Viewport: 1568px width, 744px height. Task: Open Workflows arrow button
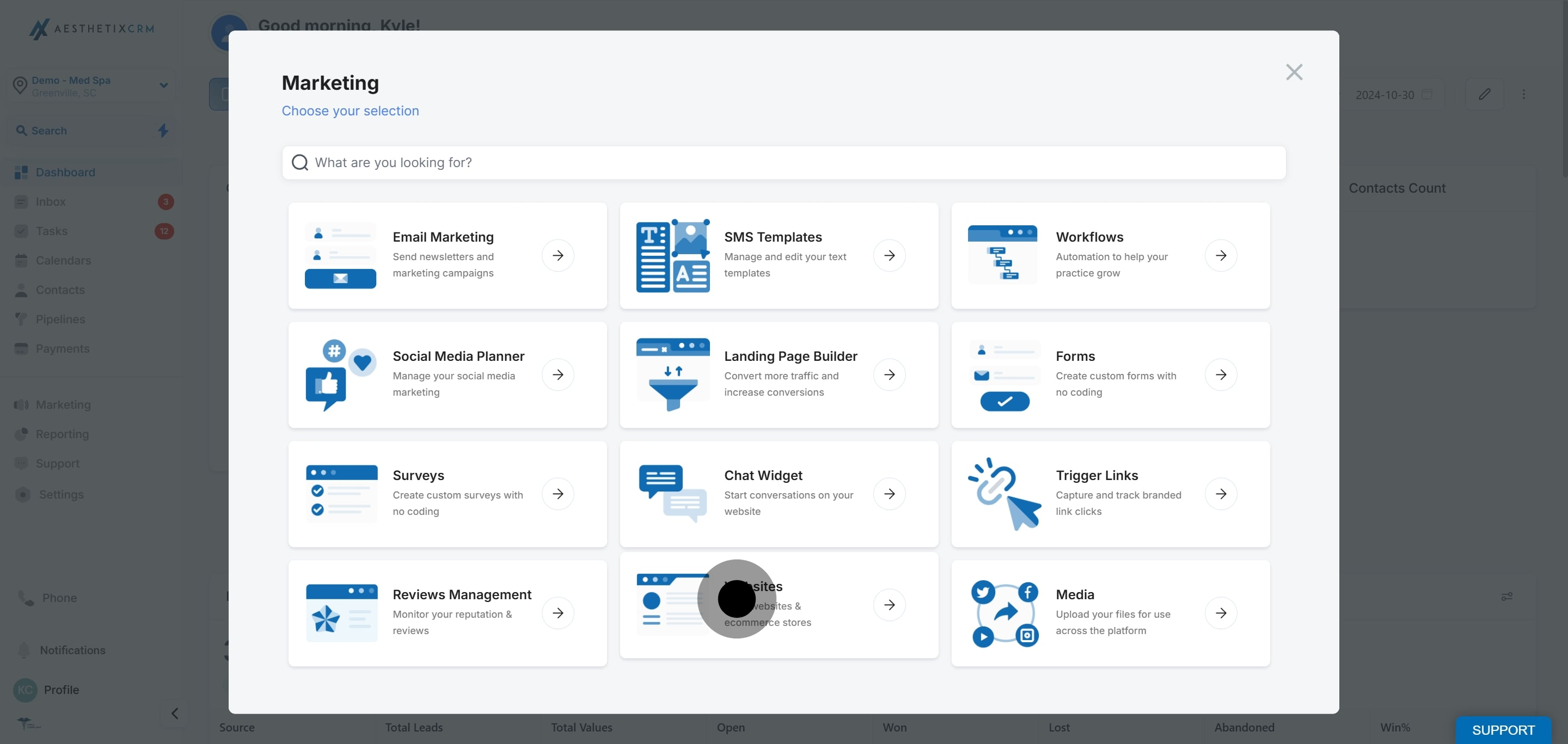1221,255
